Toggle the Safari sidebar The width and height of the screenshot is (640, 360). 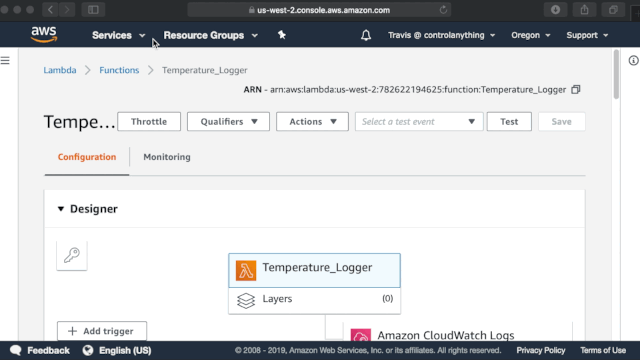[x=93, y=10]
